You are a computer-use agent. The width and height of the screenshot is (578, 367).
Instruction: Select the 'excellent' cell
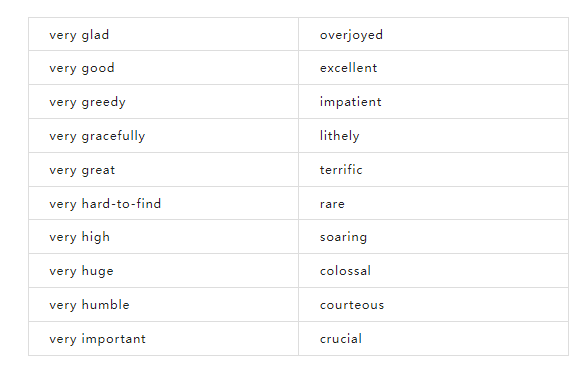click(x=434, y=68)
